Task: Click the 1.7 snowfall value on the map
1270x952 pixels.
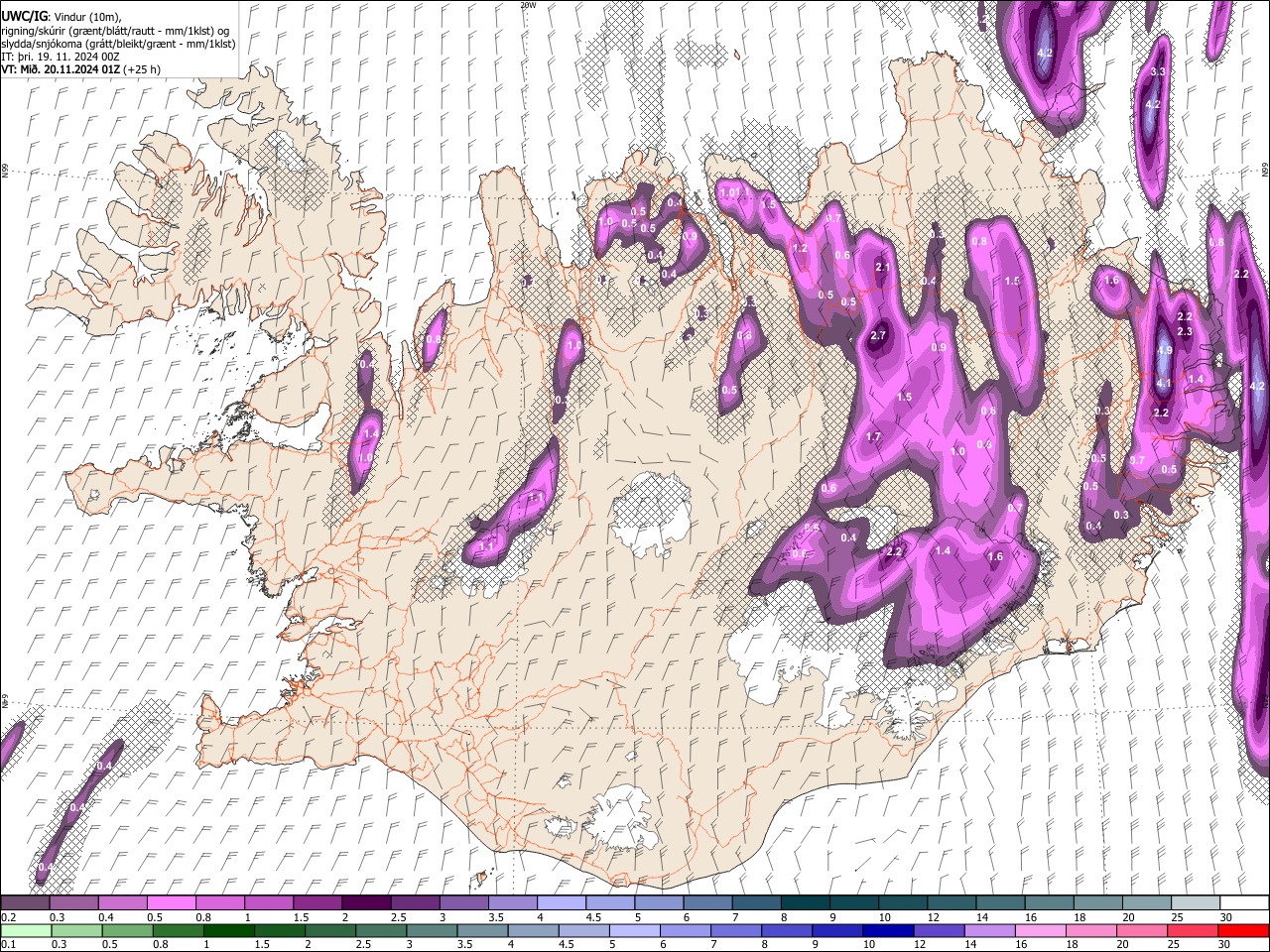Action: click(x=873, y=436)
